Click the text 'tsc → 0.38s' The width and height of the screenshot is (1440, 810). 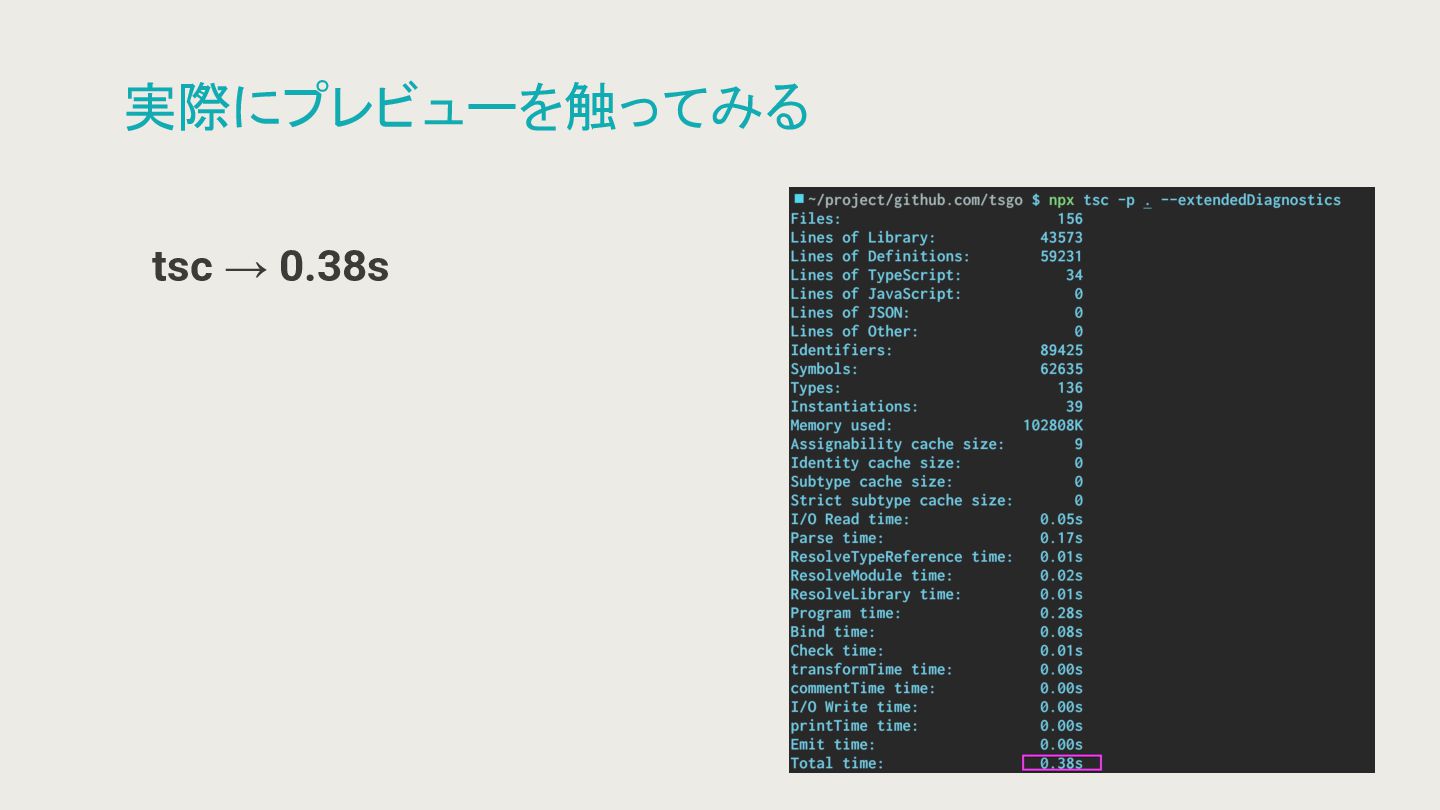pyautogui.click(x=270, y=266)
